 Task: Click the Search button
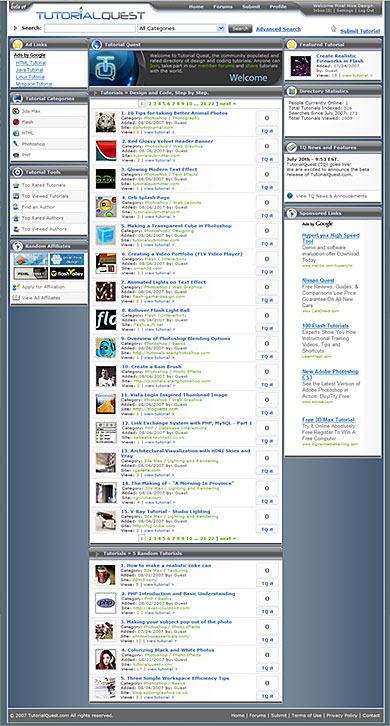coord(240,29)
